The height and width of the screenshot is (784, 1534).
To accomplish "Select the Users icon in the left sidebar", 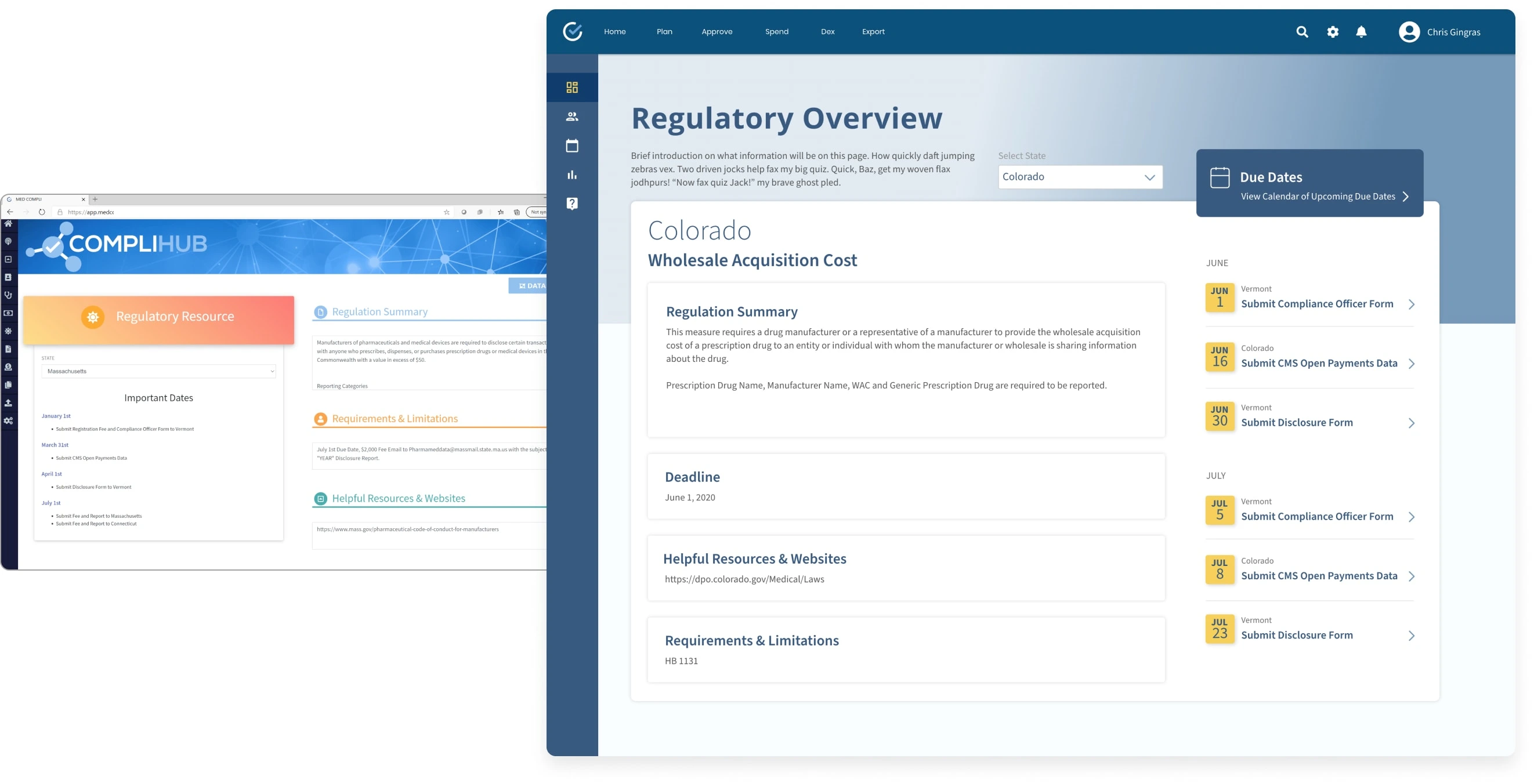I will [x=572, y=116].
